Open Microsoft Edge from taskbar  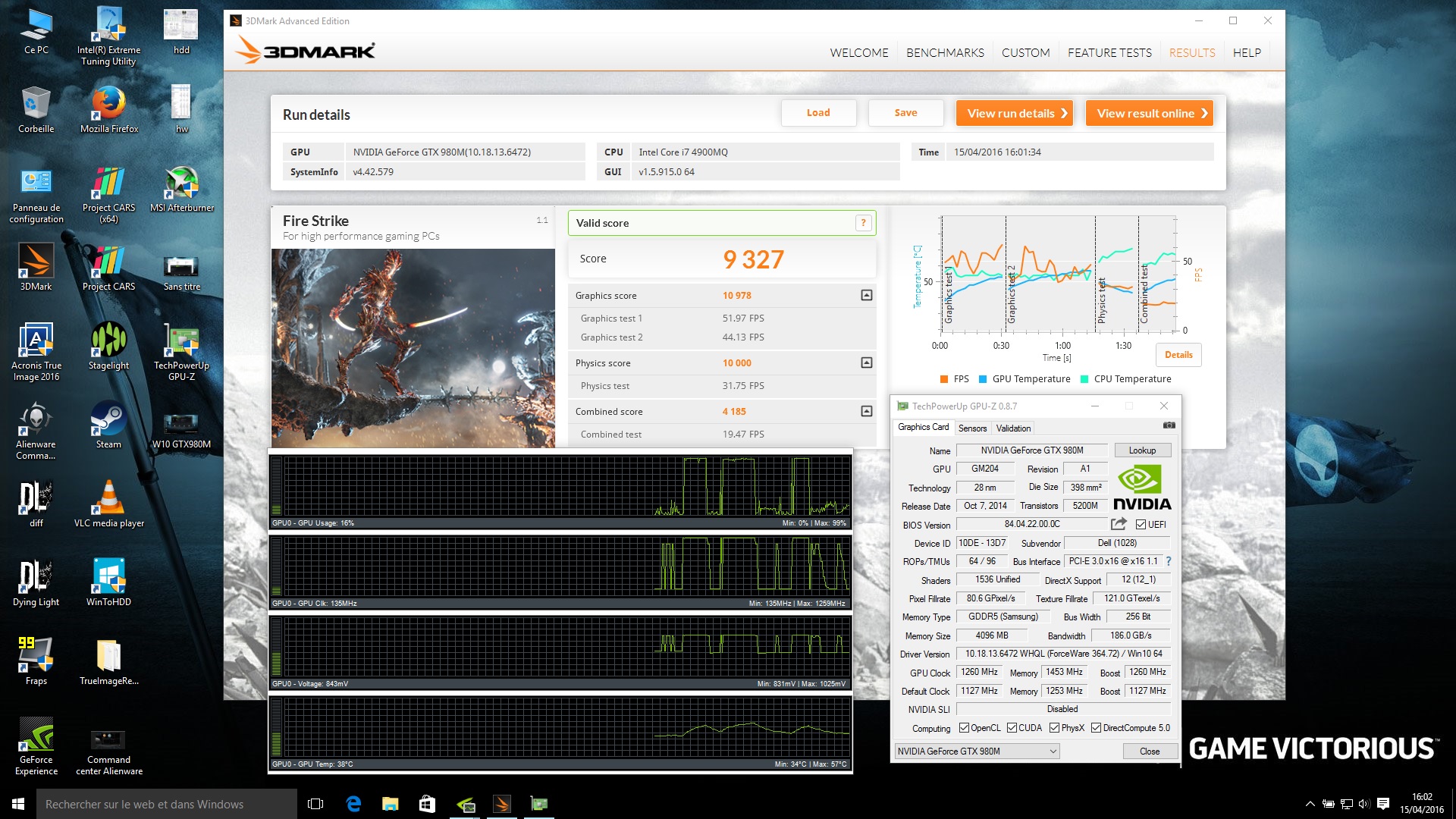pyautogui.click(x=353, y=804)
